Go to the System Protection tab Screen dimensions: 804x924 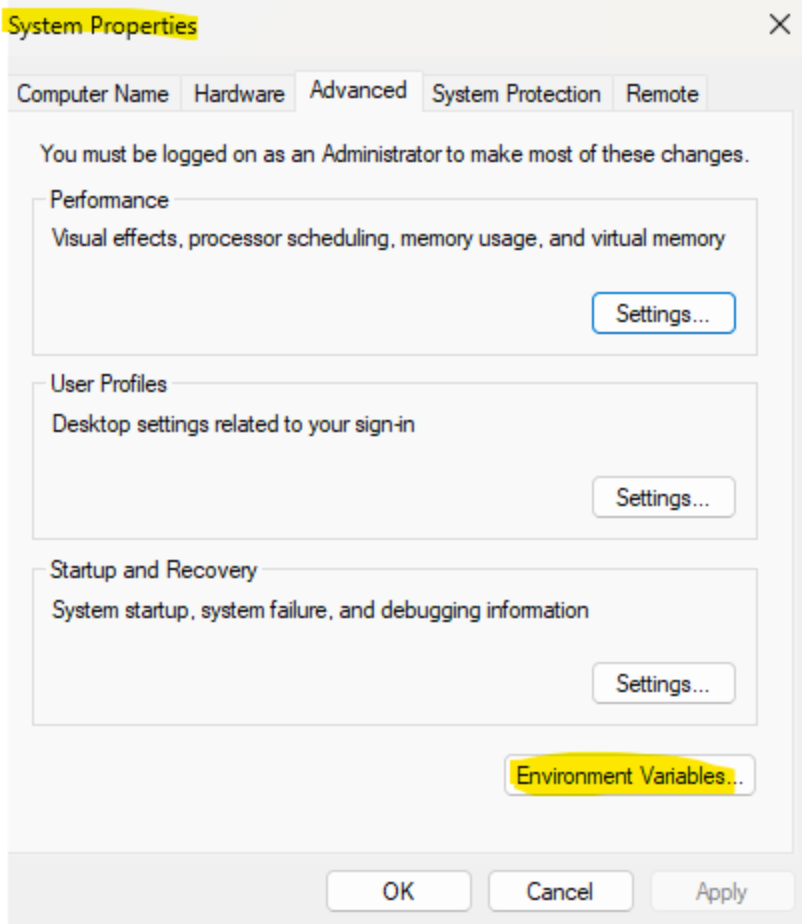click(x=516, y=94)
